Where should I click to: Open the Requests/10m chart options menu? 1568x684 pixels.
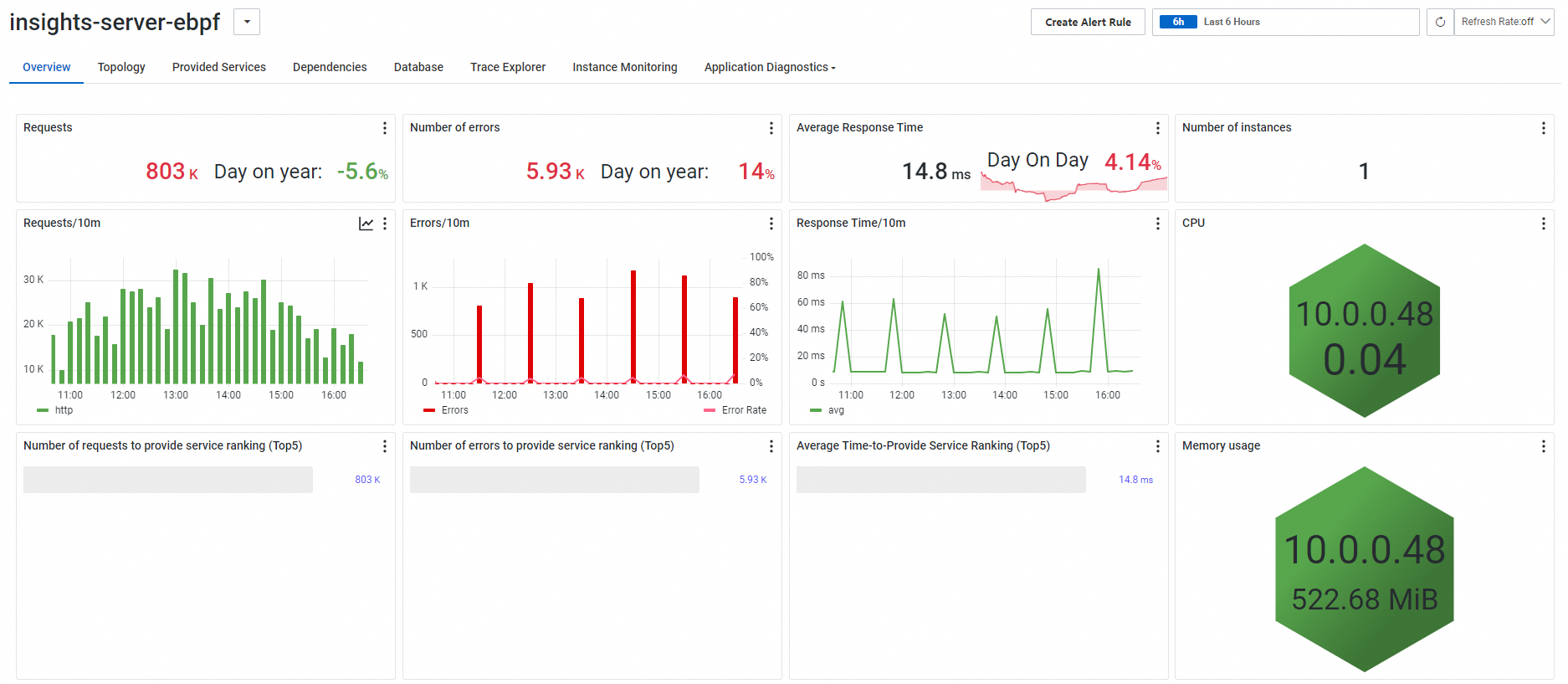click(385, 224)
